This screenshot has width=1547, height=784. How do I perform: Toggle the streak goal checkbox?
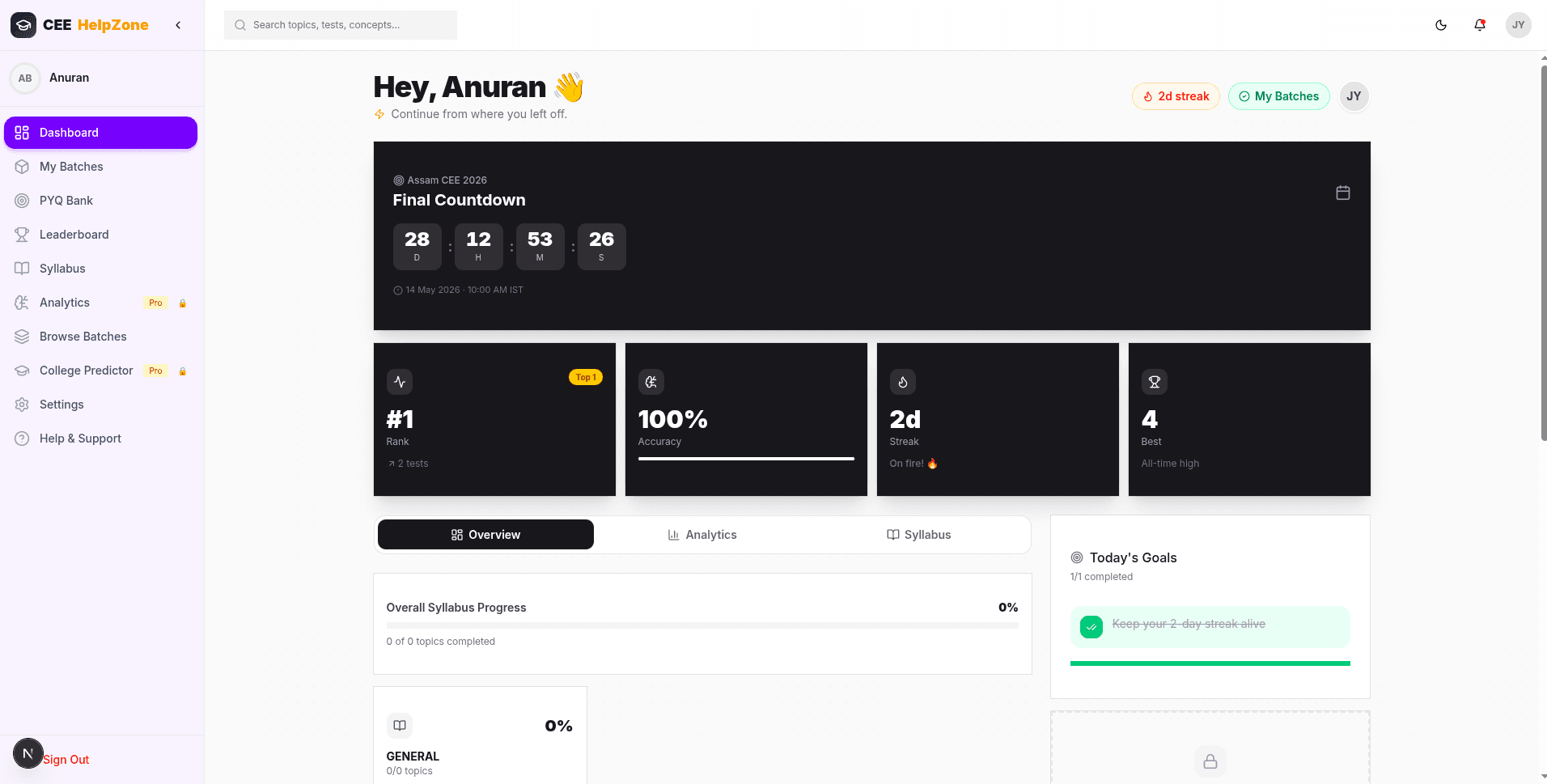pyautogui.click(x=1091, y=627)
